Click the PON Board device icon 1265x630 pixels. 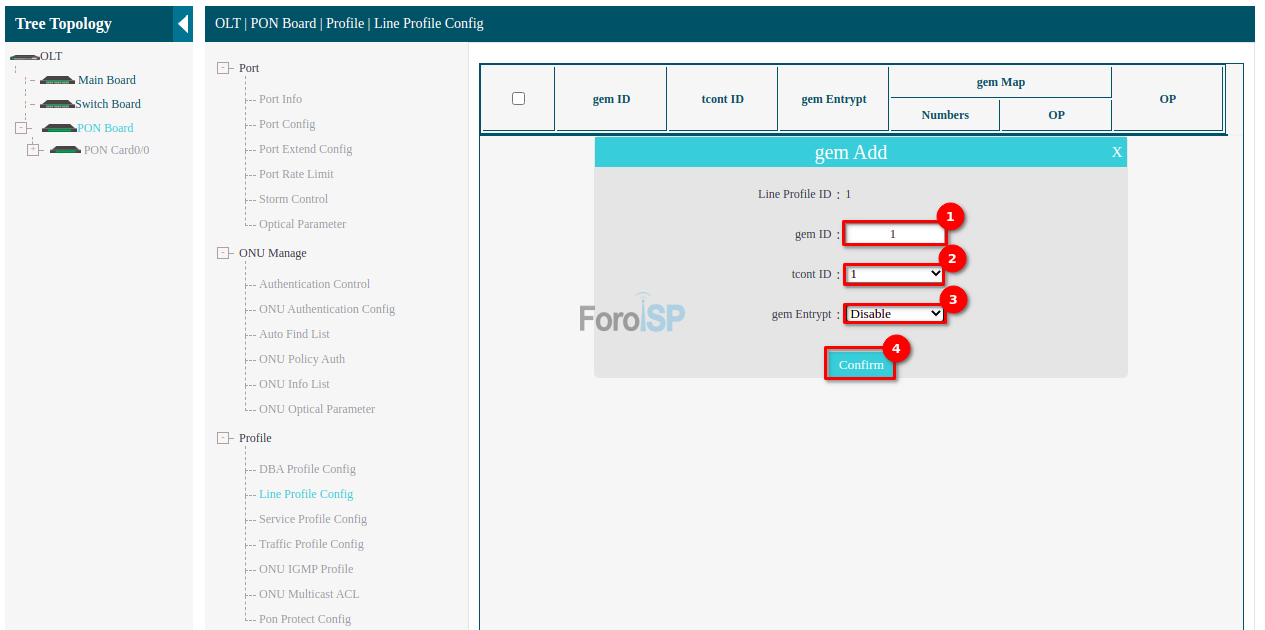pyautogui.click(x=59, y=128)
